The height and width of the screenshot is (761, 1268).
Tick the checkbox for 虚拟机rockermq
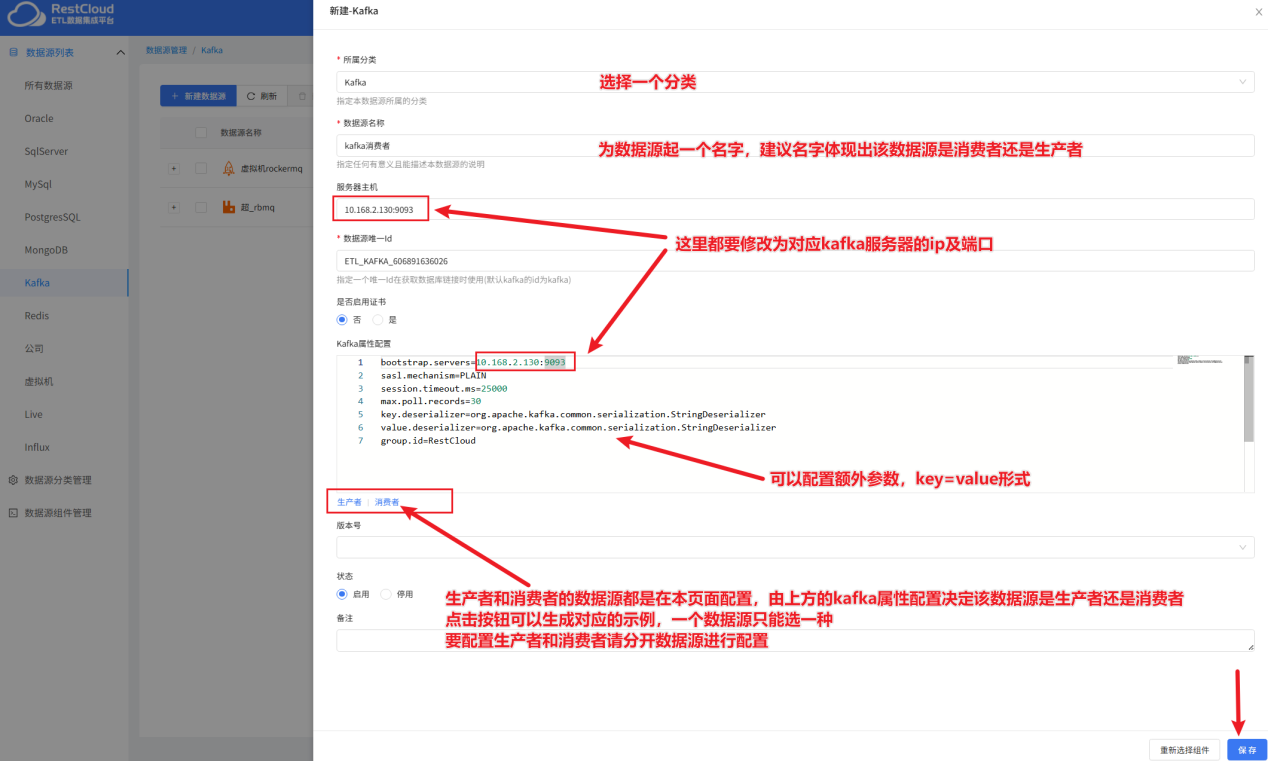pos(201,168)
